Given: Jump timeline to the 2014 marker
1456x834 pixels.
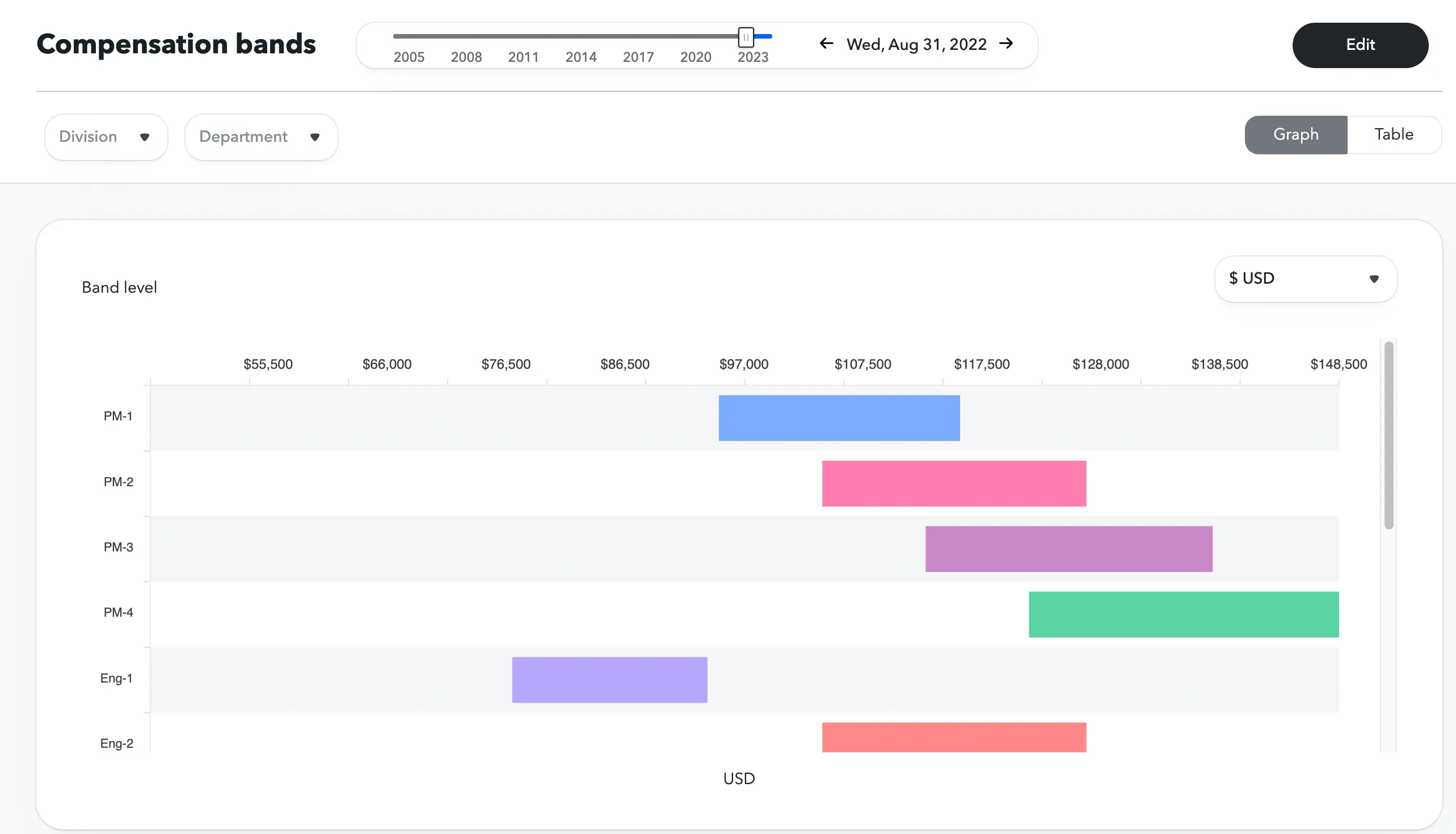Looking at the screenshot, I should click(581, 57).
